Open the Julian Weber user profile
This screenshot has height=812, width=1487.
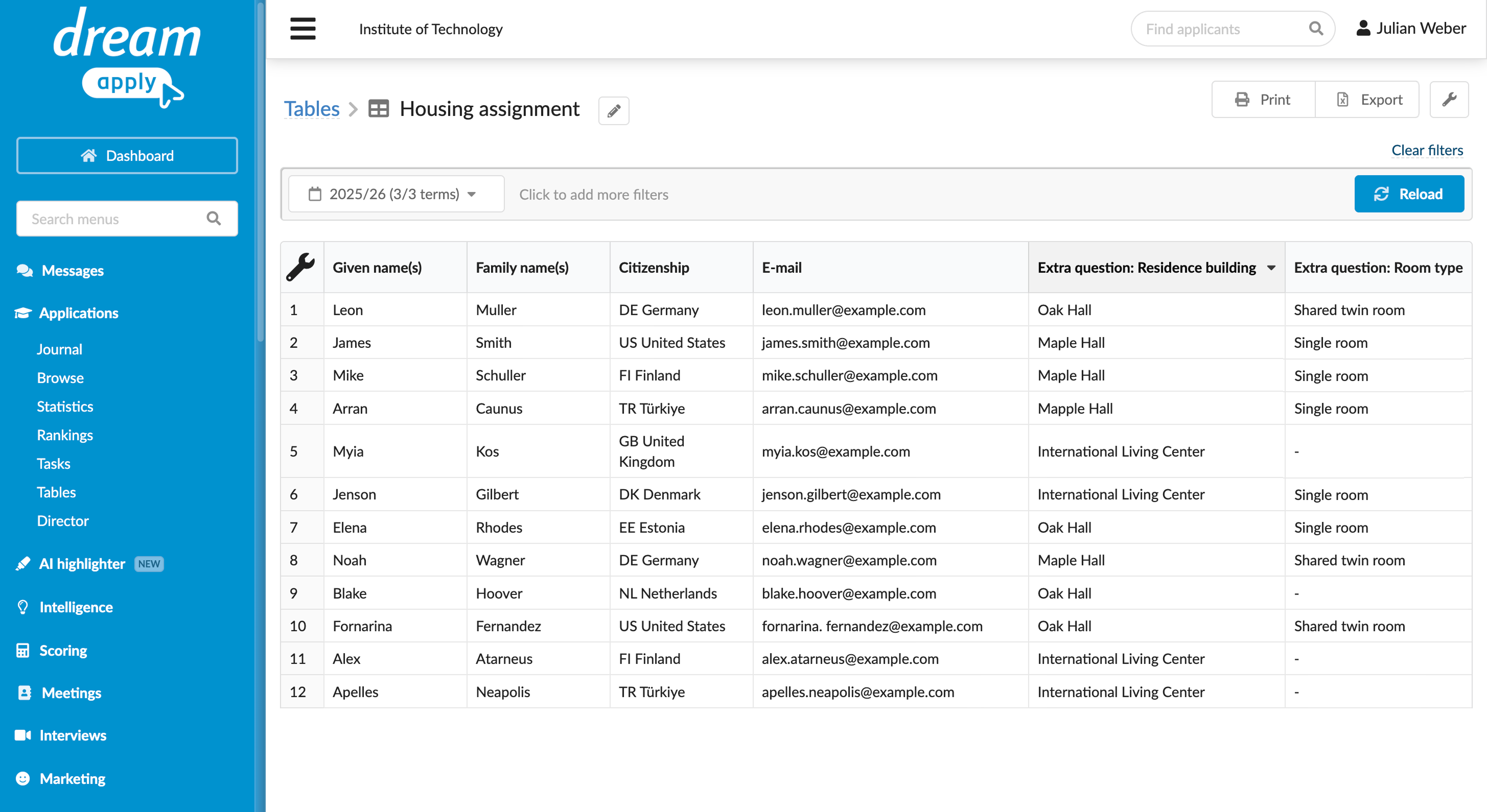tap(1410, 28)
